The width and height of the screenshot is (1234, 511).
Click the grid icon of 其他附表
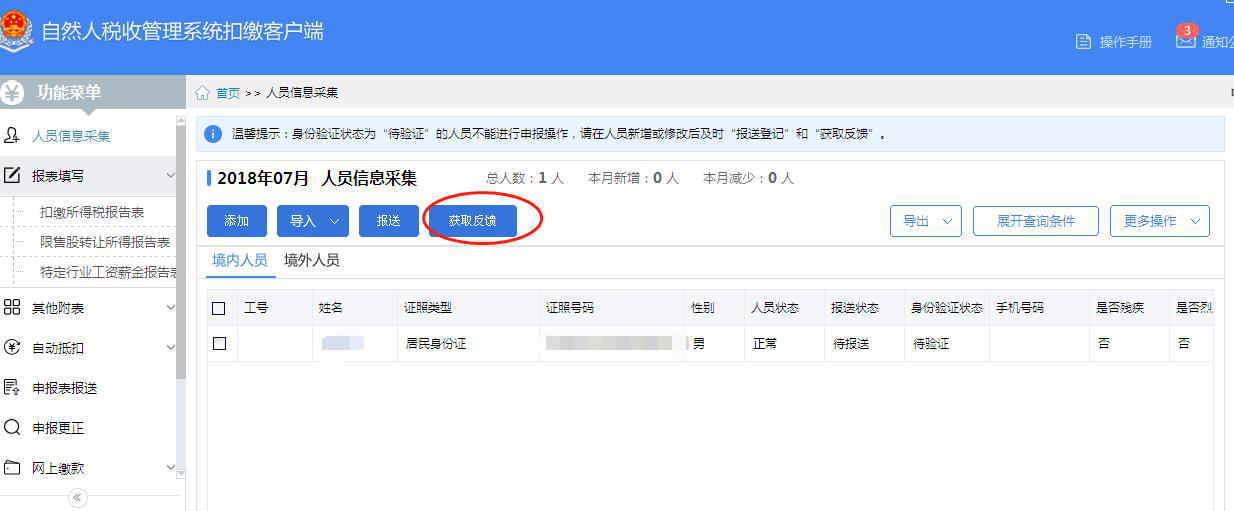point(12,307)
